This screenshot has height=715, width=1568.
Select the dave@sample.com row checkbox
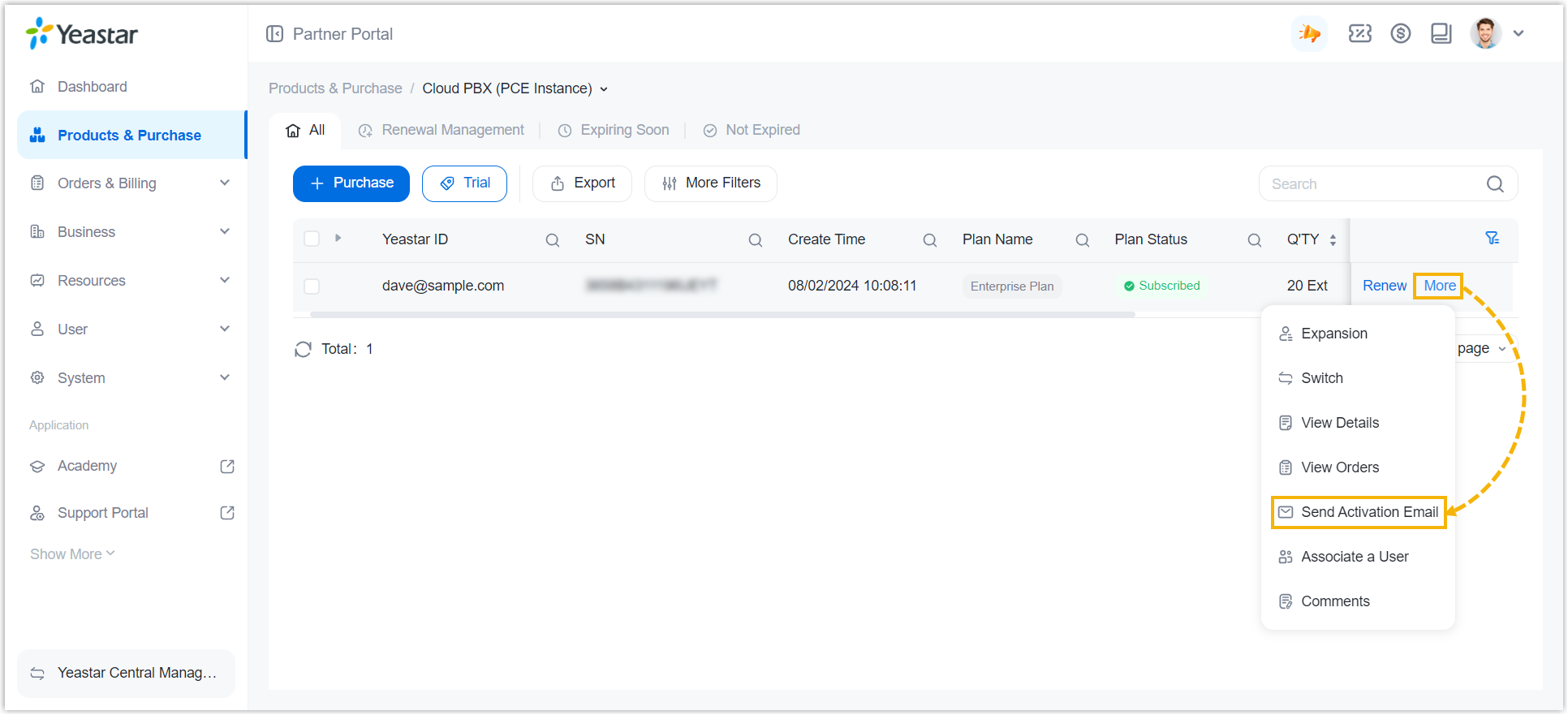coord(312,286)
